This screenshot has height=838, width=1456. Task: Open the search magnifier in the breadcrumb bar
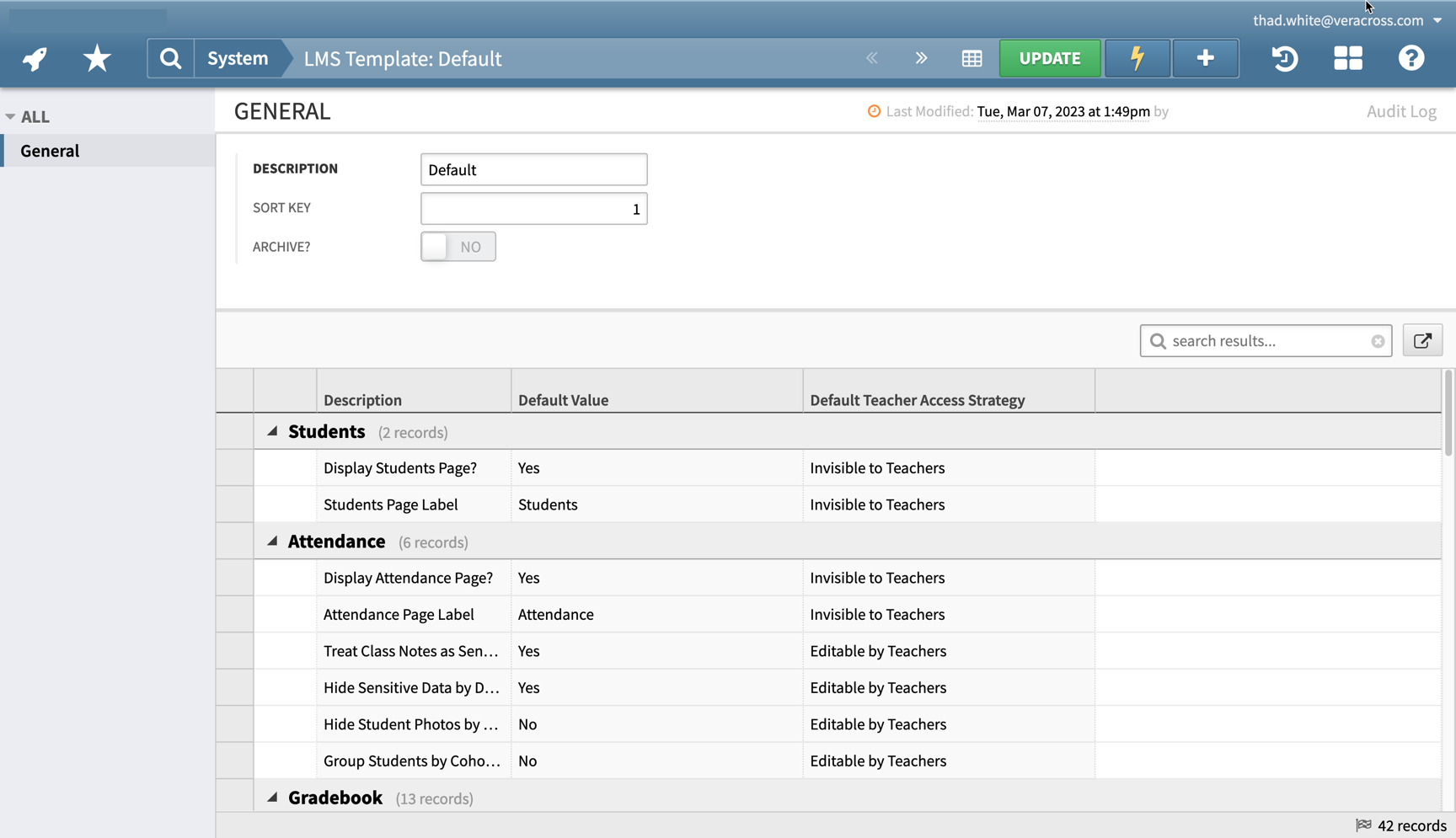tap(170, 58)
